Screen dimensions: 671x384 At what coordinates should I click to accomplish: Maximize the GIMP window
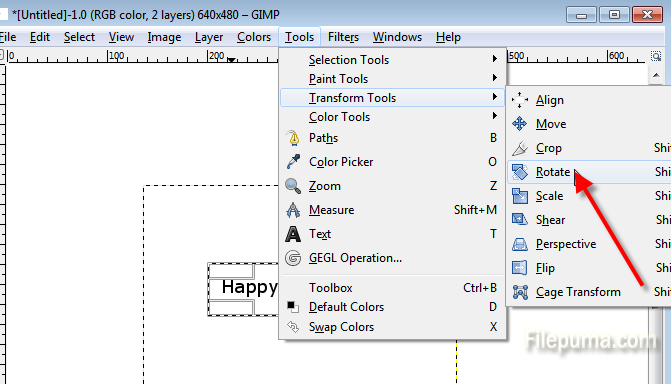(x=614, y=15)
